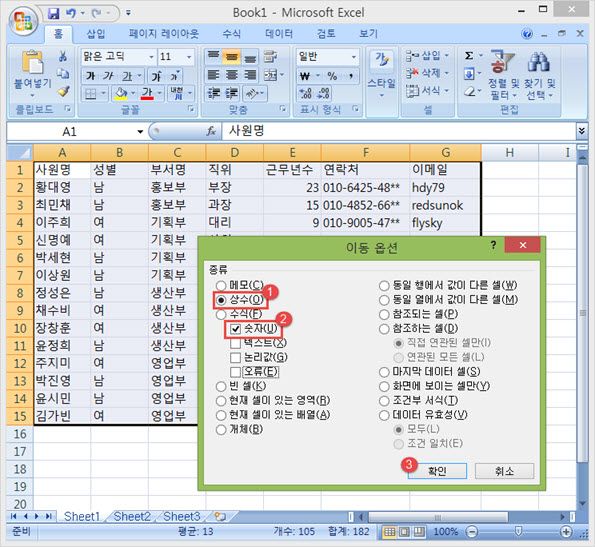595x547 pixels.
Task: Open the 스타일 gallery button
Action: [x=382, y=74]
